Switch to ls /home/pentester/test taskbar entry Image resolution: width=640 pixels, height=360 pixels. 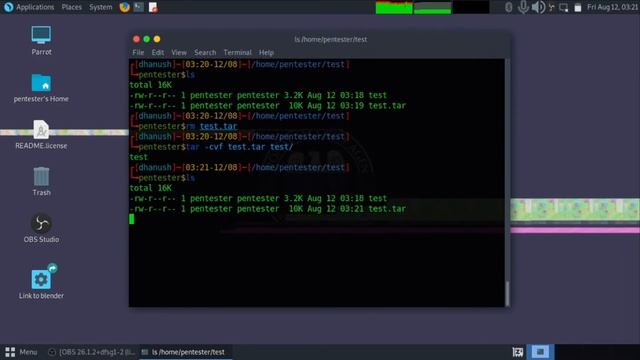tap(186, 352)
